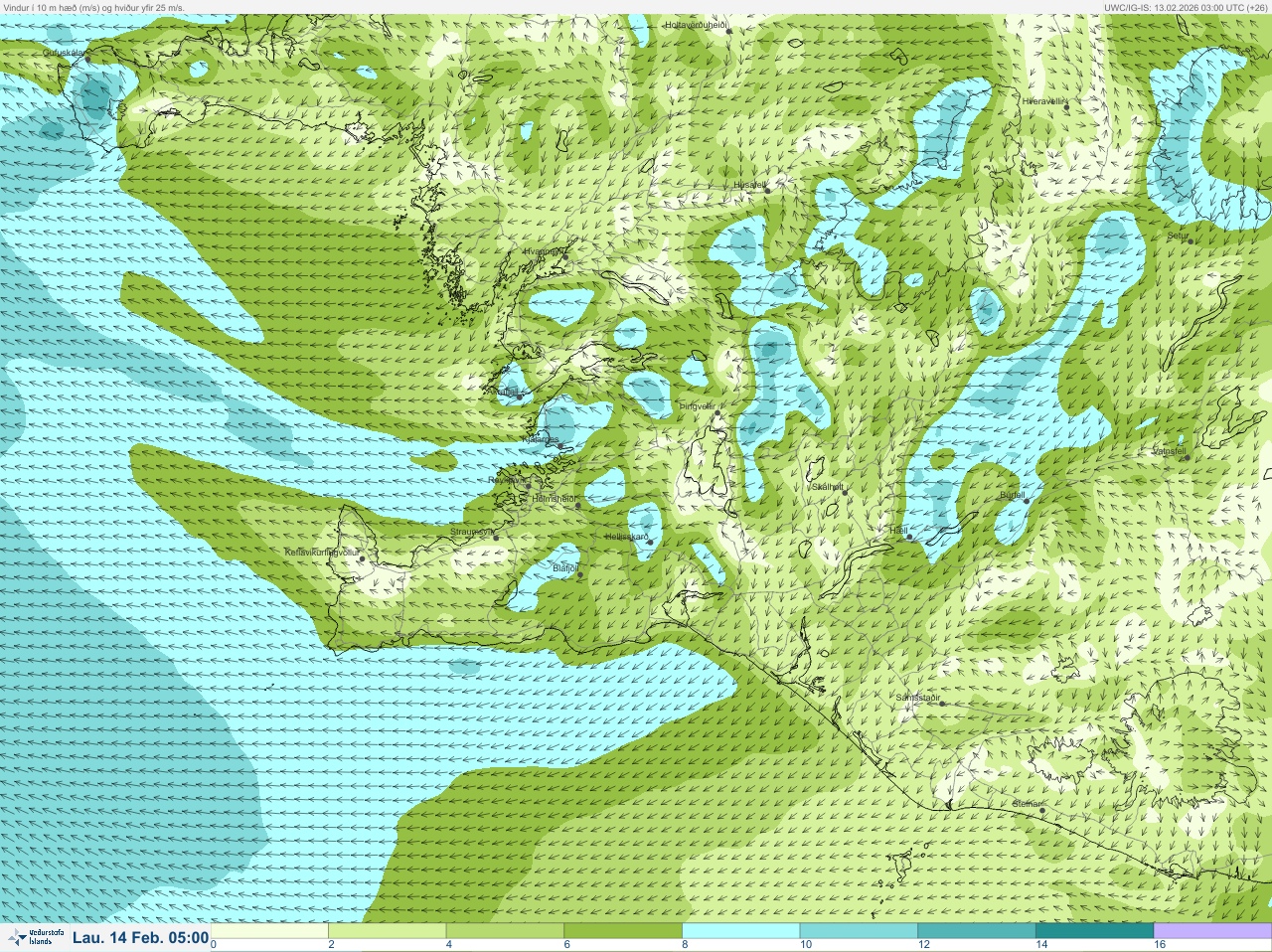Image resolution: width=1272 pixels, height=952 pixels.
Task: Click the Skálholt station marker
Action: click(x=846, y=493)
